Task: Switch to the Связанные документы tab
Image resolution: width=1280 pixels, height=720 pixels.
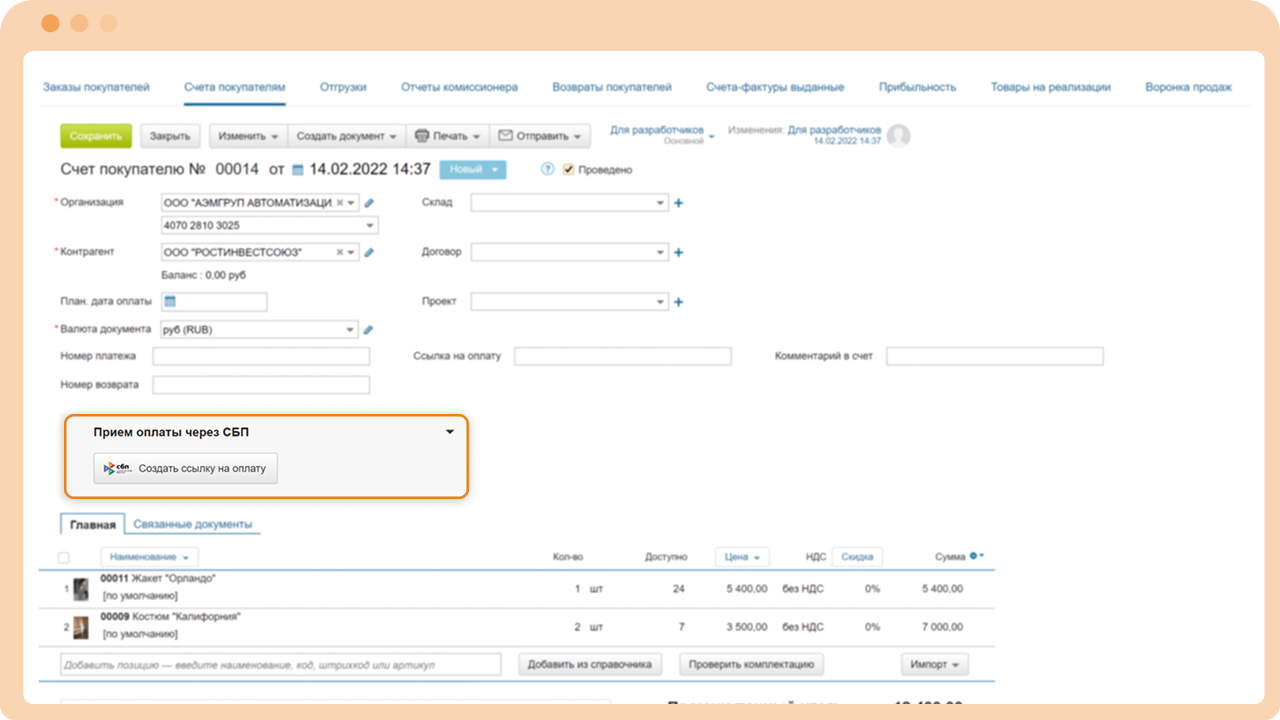Action: click(193, 524)
